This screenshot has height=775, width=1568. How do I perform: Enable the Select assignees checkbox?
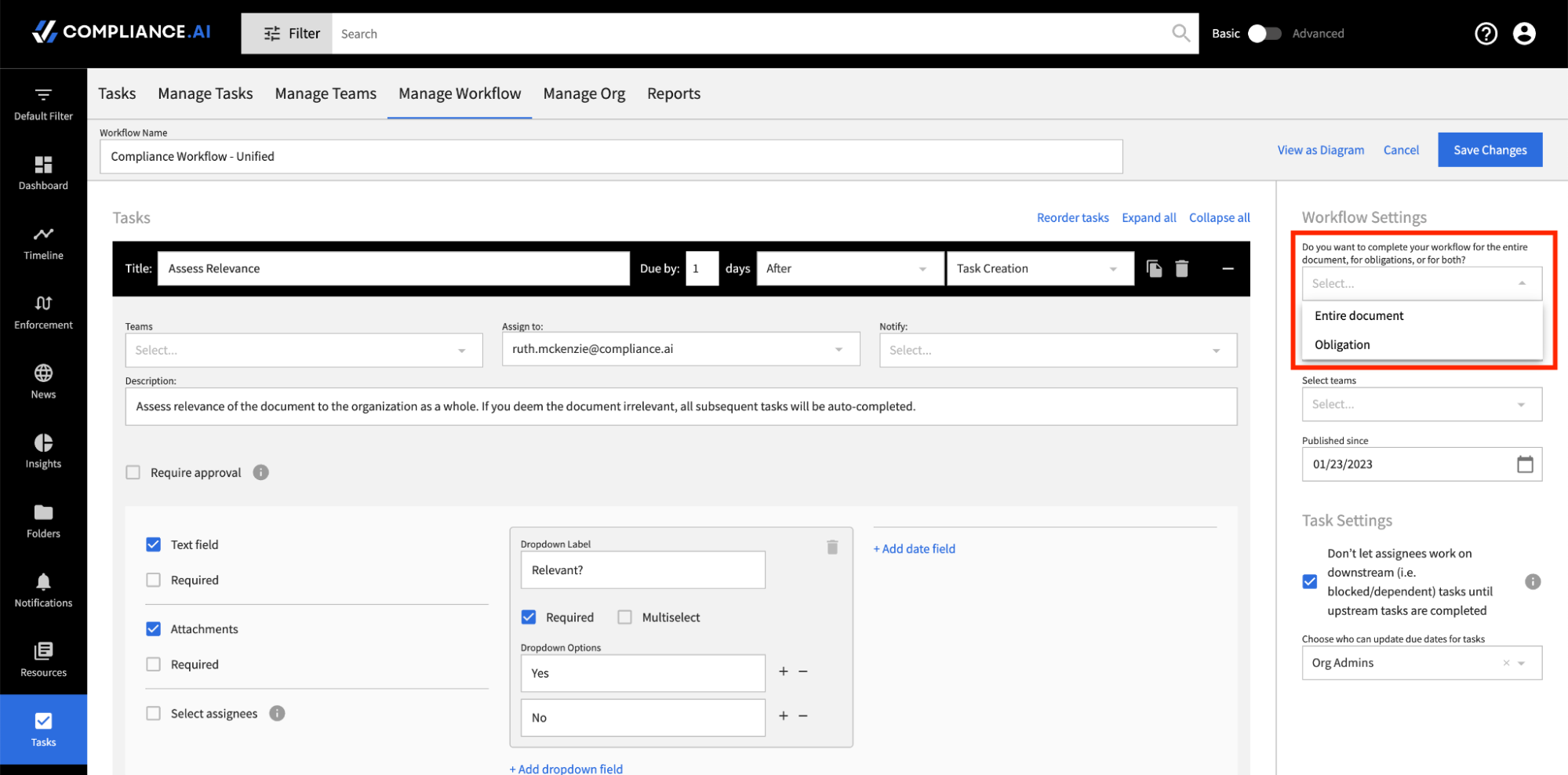[154, 713]
